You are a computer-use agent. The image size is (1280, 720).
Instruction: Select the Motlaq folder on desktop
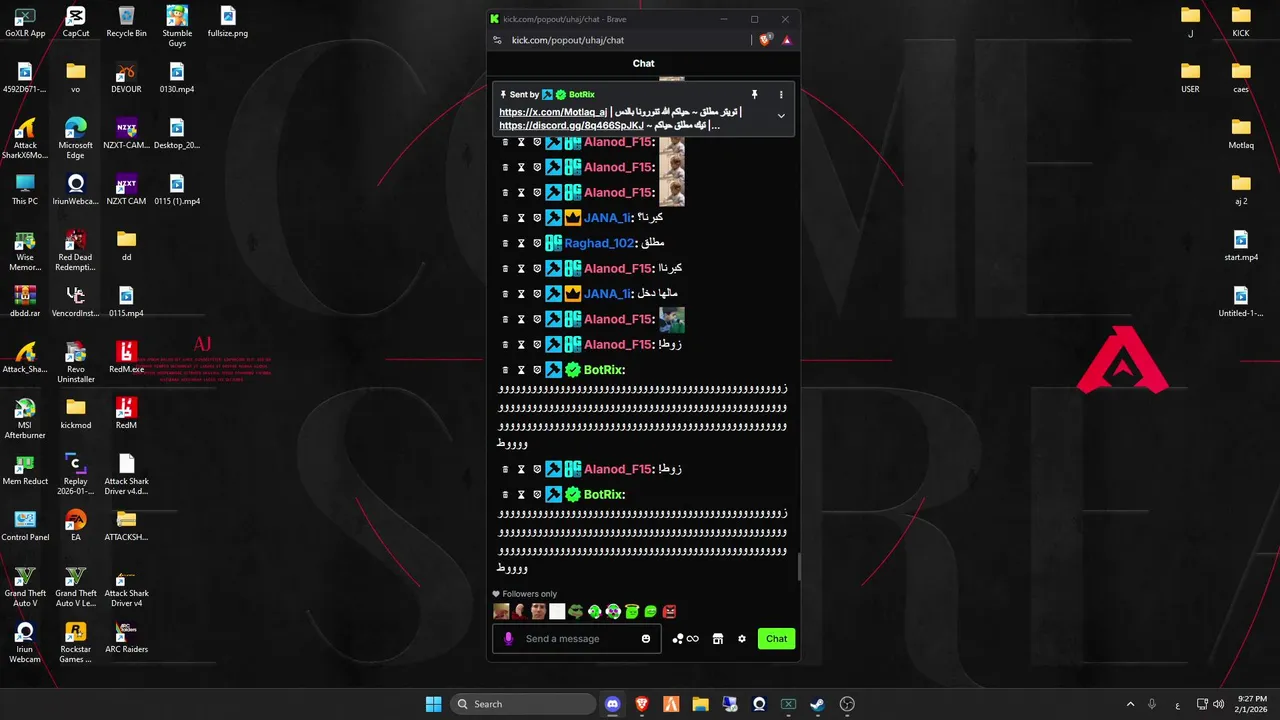coord(1241,135)
